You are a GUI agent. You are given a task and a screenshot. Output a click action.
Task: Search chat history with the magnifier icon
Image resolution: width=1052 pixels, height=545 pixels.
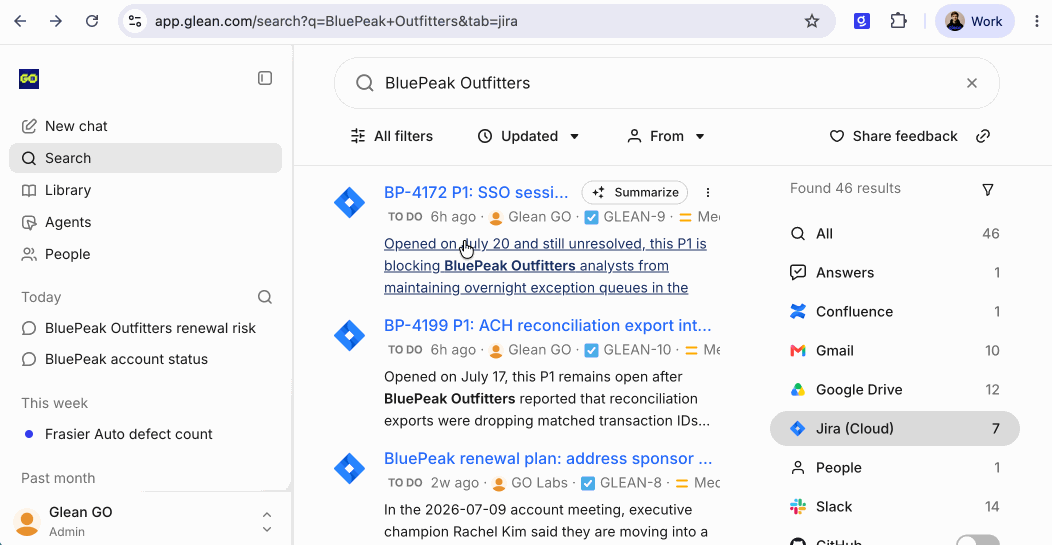(x=265, y=297)
